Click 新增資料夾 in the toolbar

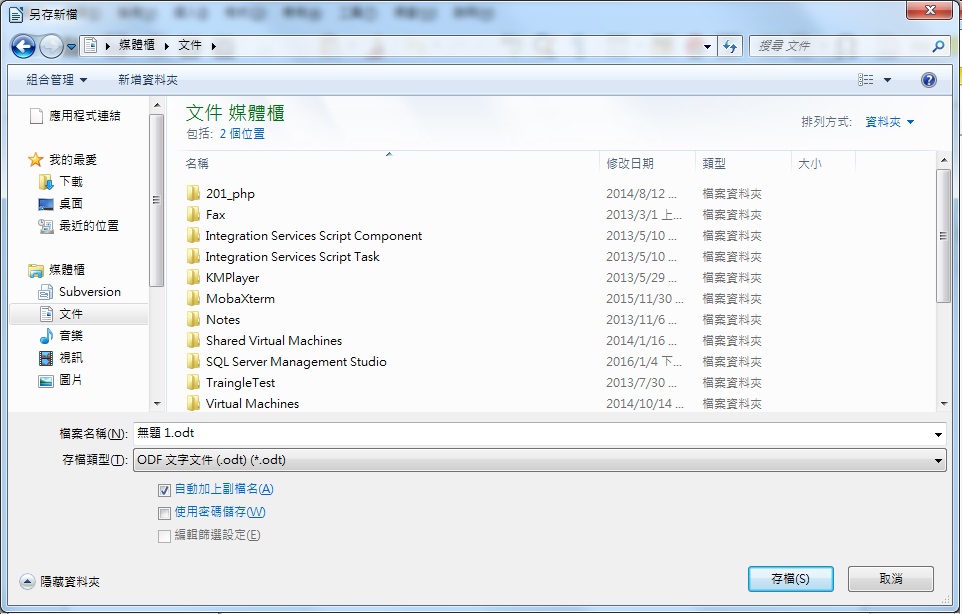147,80
